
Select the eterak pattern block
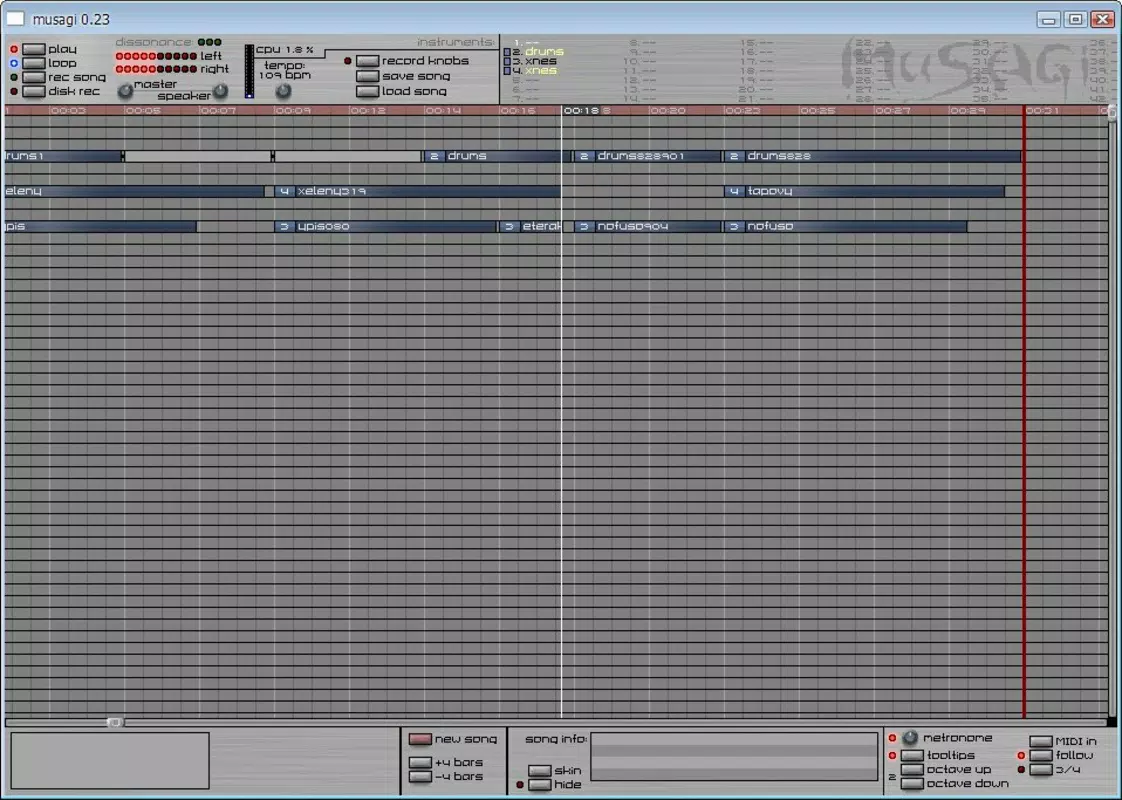coord(530,226)
